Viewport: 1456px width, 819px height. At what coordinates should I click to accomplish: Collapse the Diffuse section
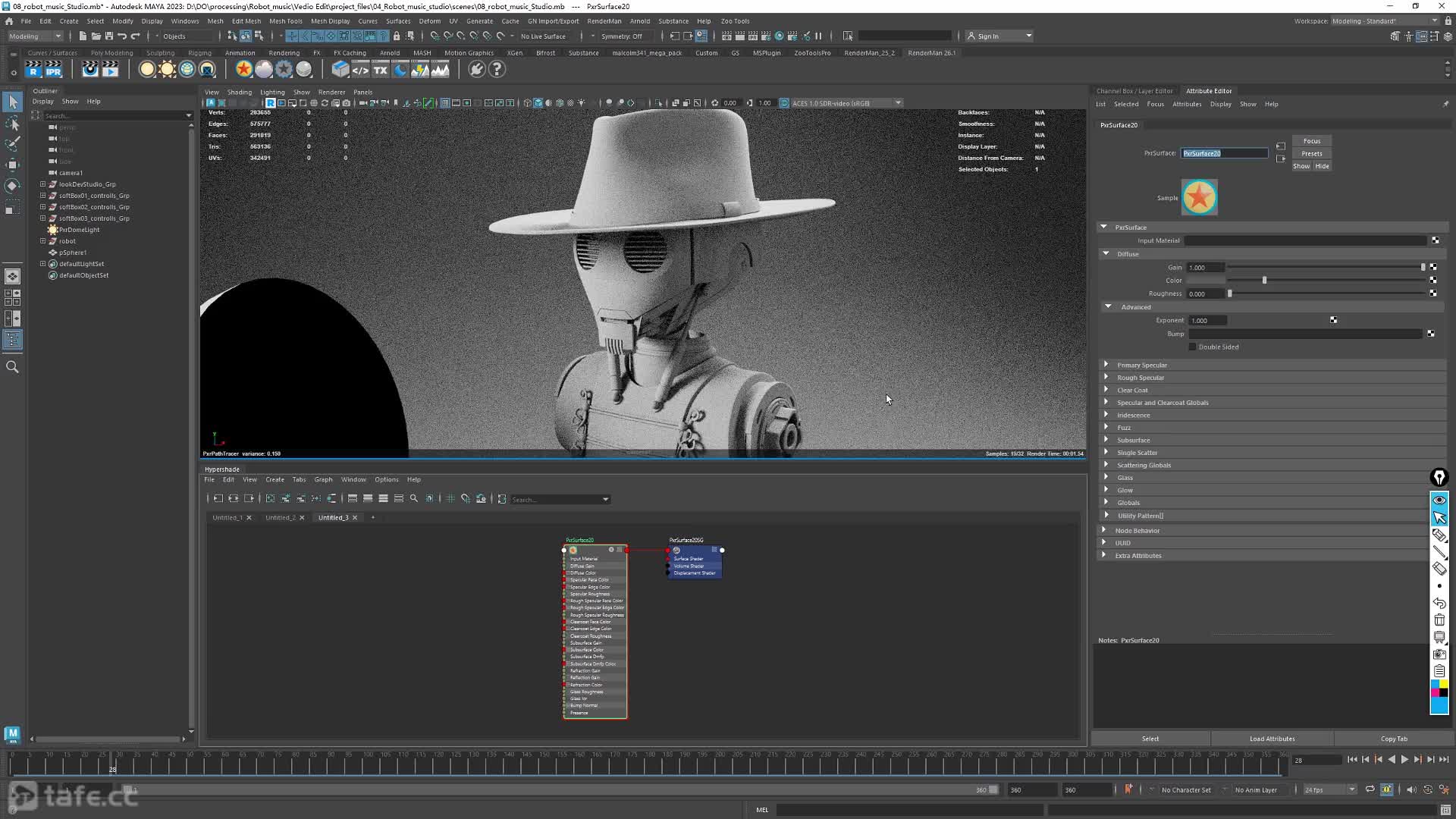(x=1106, y=254)
